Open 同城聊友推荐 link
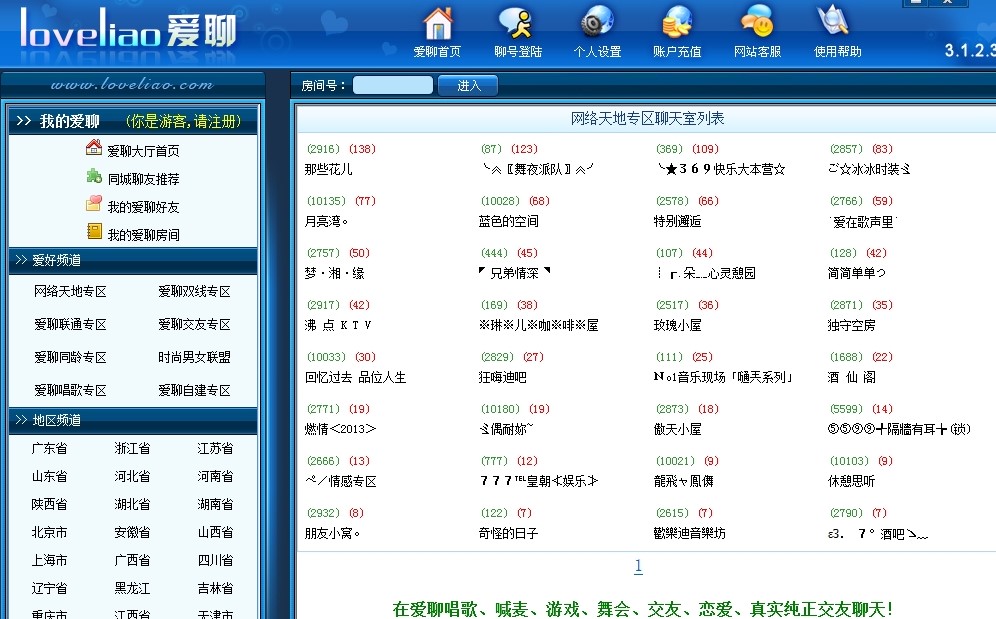This screenshot has width=996, height=619. (x=143, y=179)
